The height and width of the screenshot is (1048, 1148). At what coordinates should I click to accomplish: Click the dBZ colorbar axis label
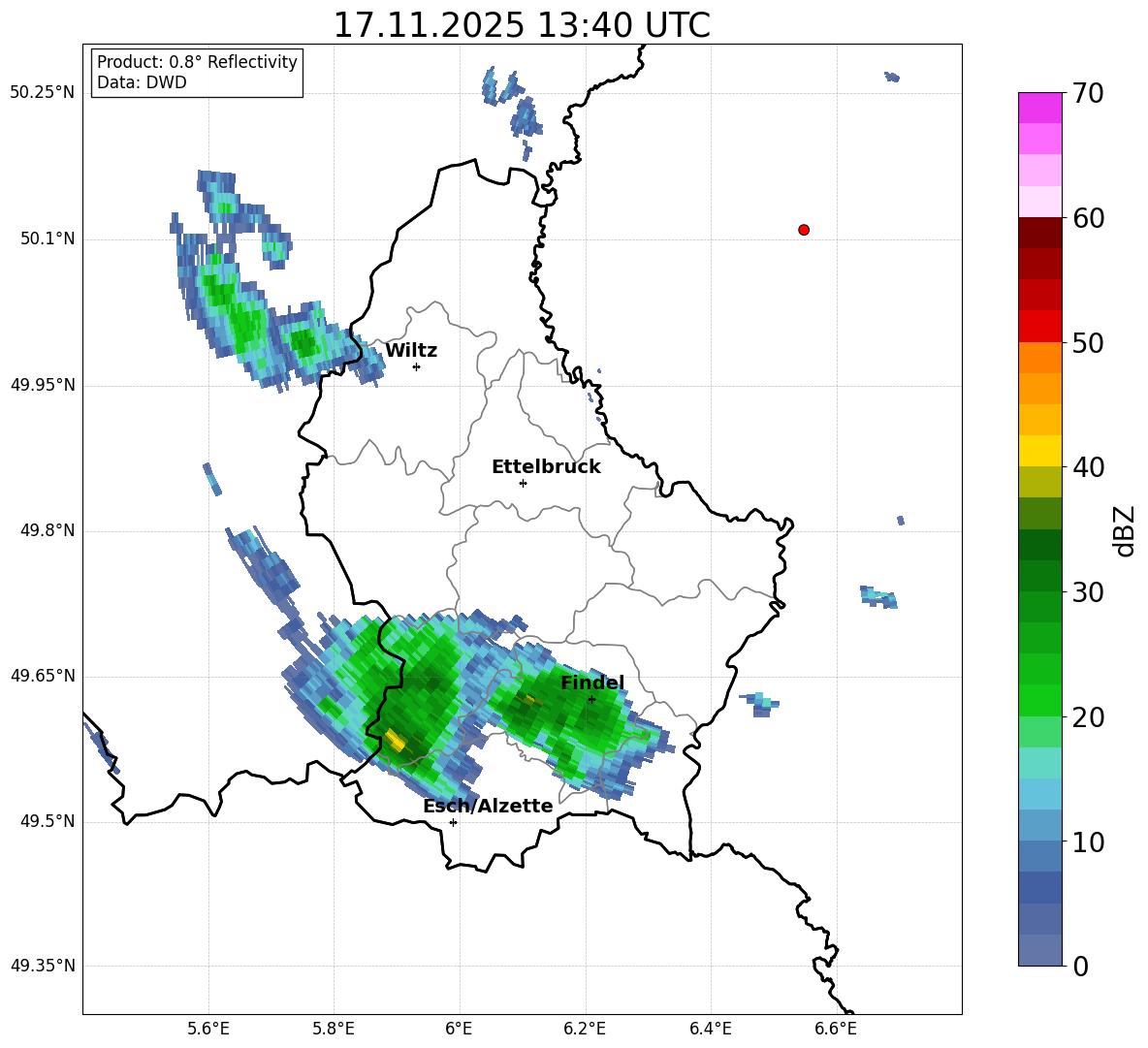[1125, 530]
